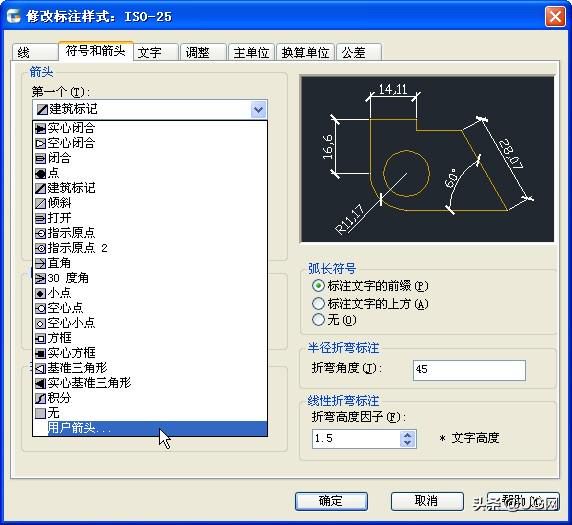Pick the 实心方框 arrowhead icon
Screen dimensions: 572x525
point(40,353)
